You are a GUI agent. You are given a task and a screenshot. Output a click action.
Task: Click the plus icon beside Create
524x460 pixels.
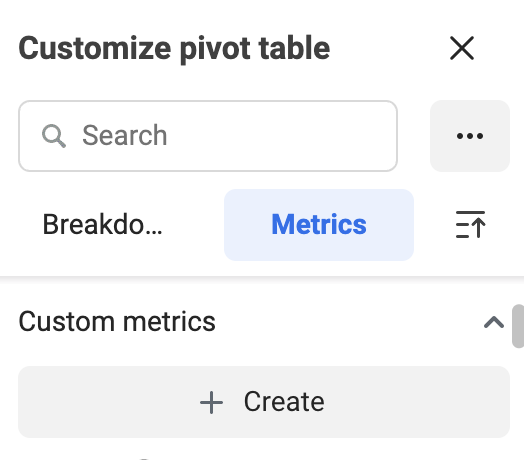point(211,402)
